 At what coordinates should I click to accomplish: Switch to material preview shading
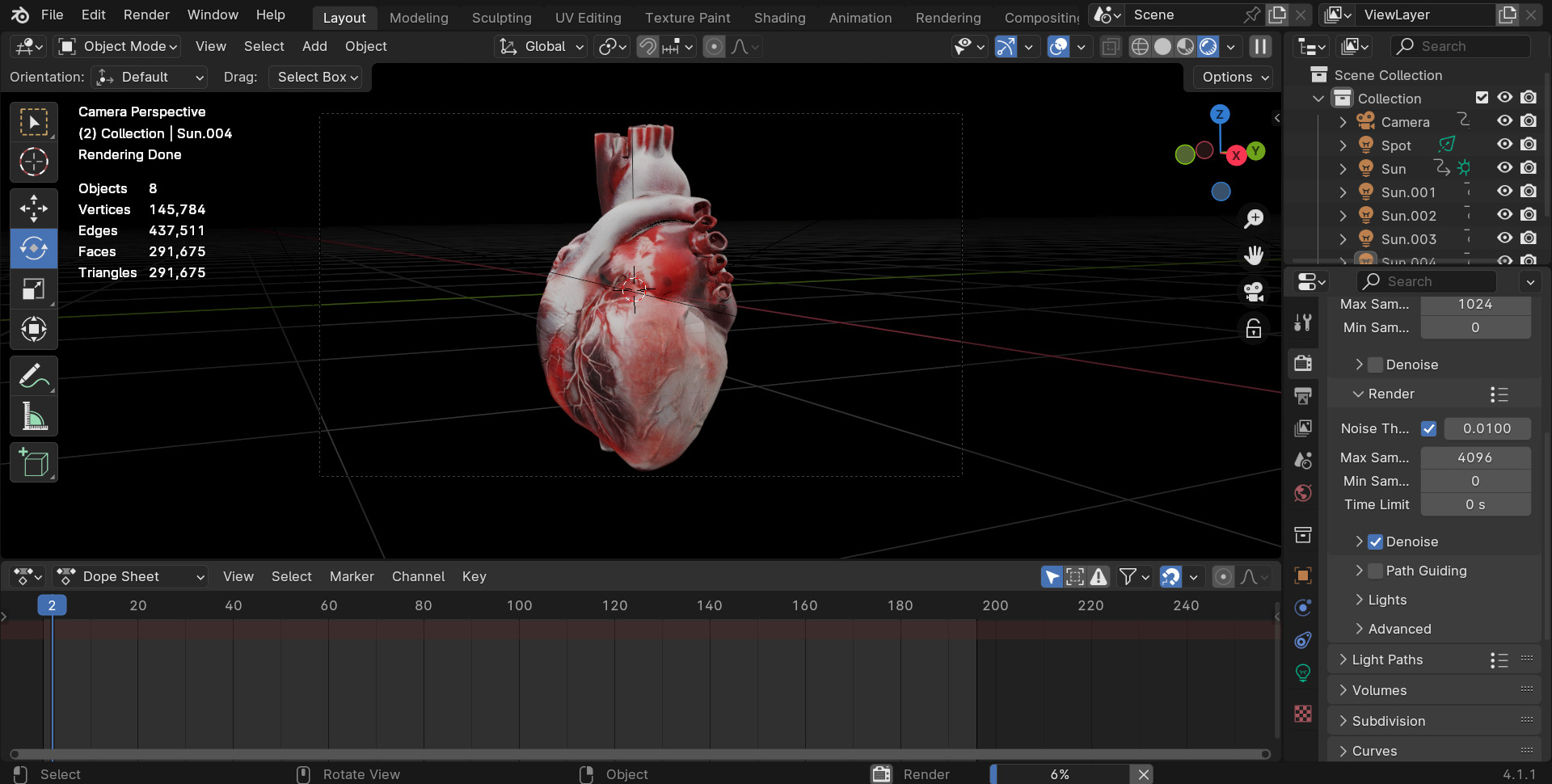(1185, 47)
